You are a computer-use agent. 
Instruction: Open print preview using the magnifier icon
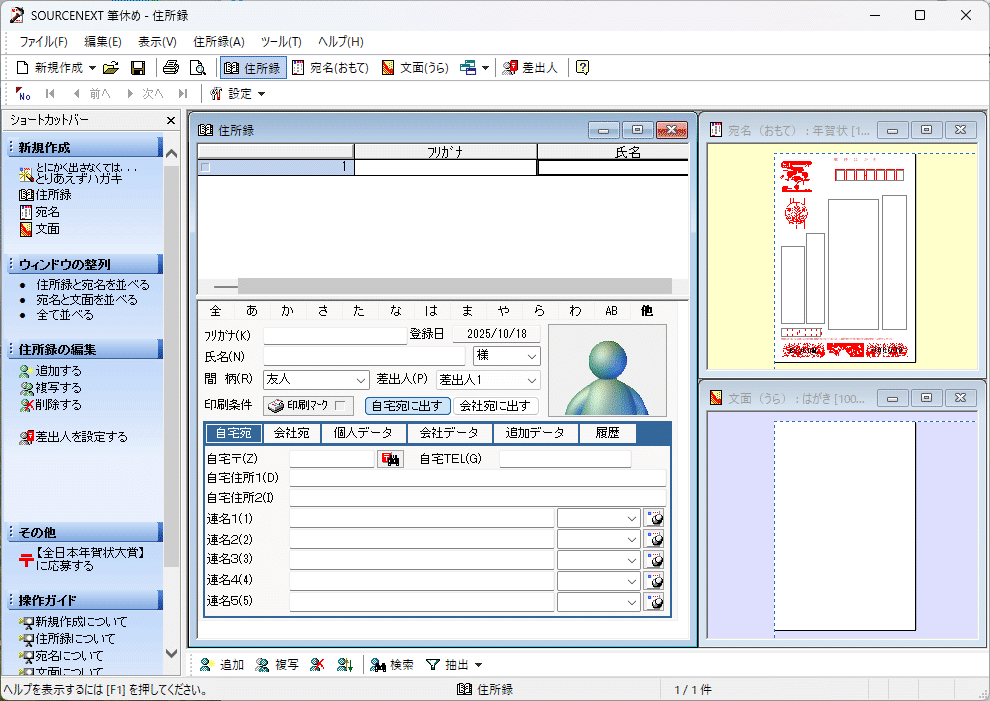(x=197, y=68)
